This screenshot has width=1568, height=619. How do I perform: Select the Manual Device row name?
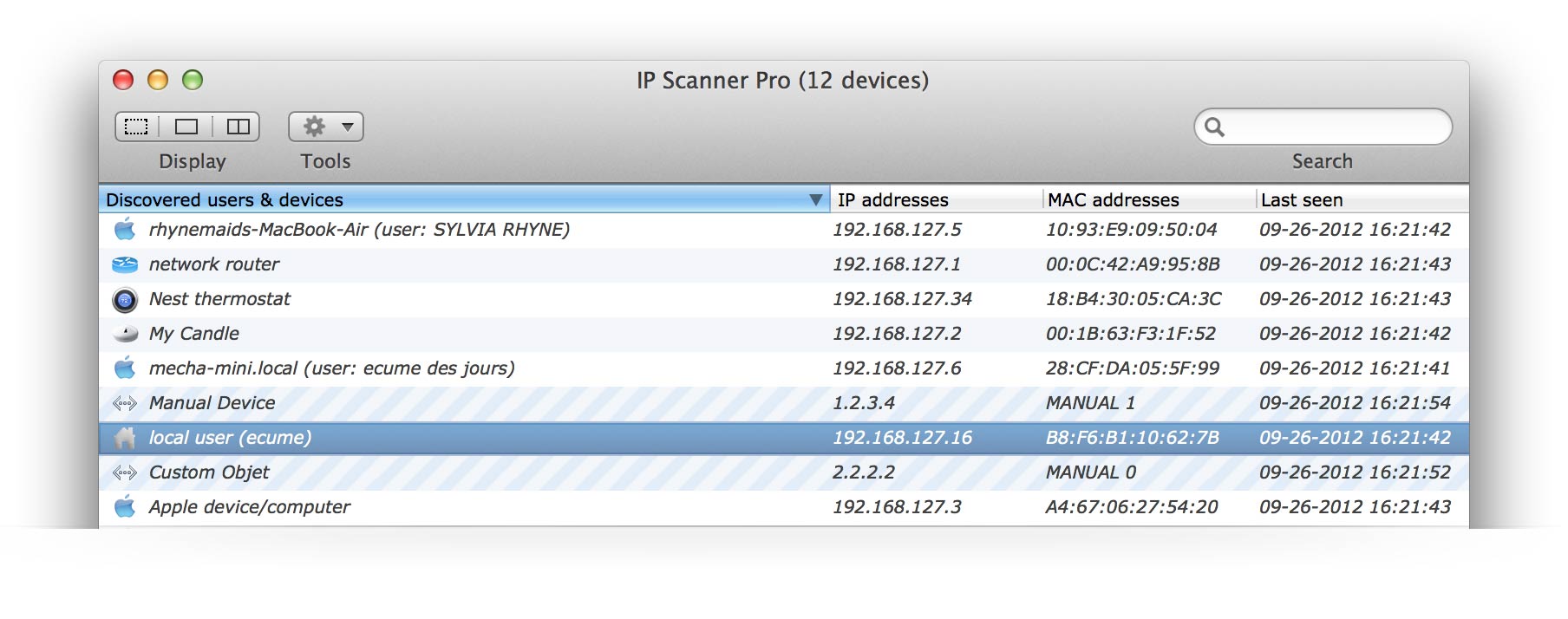pyautogui.click(x=212, y=403)
